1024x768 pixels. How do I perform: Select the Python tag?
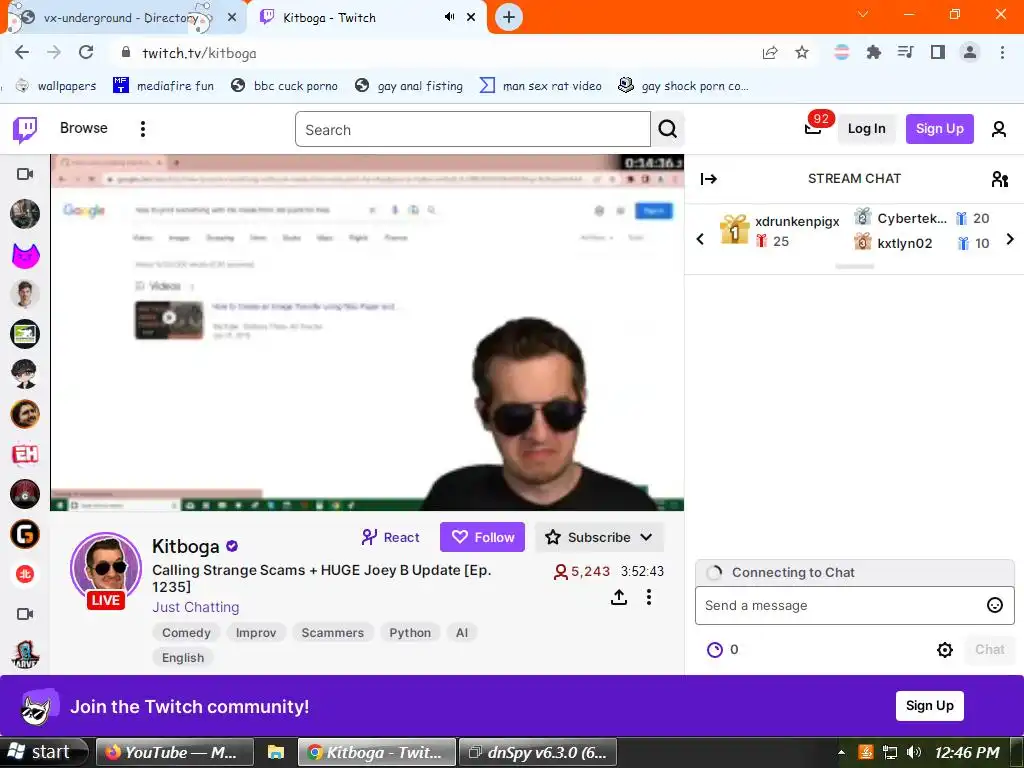pyautogui.click(x=410, y=633)
